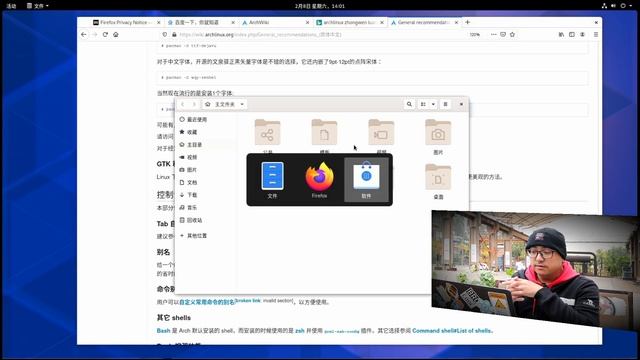Select the videos folder with camcorder symbol
This screenshot has width=640, height=360.
tap(381, 132)
